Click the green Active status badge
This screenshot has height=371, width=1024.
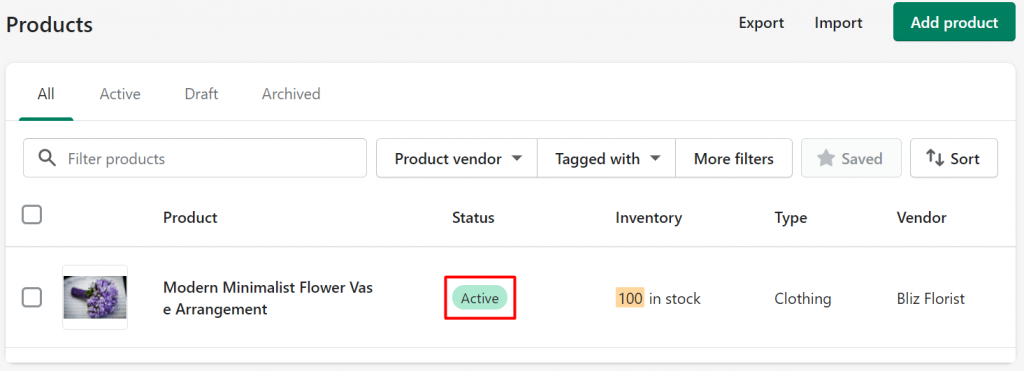point(479,298)
